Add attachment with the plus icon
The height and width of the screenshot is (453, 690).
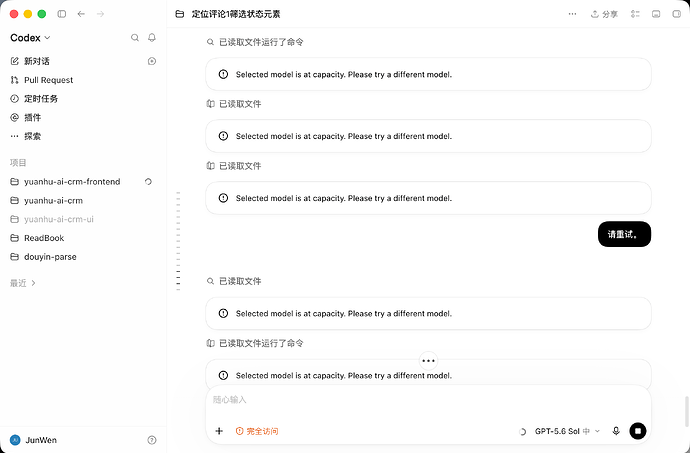tap(219, 431)
